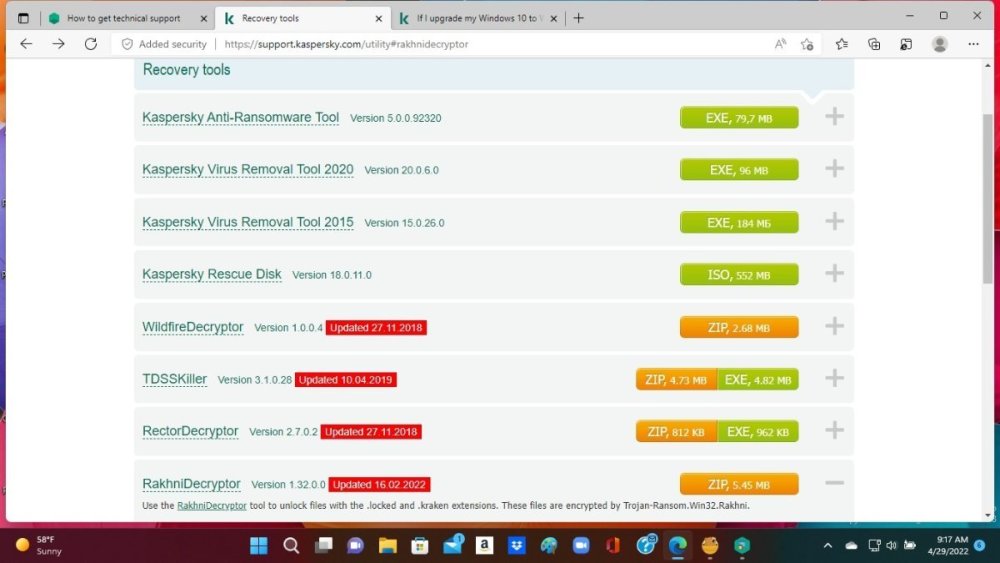
Task: Click the page vertical scrollbar thumb
Action: click(988, 199)
